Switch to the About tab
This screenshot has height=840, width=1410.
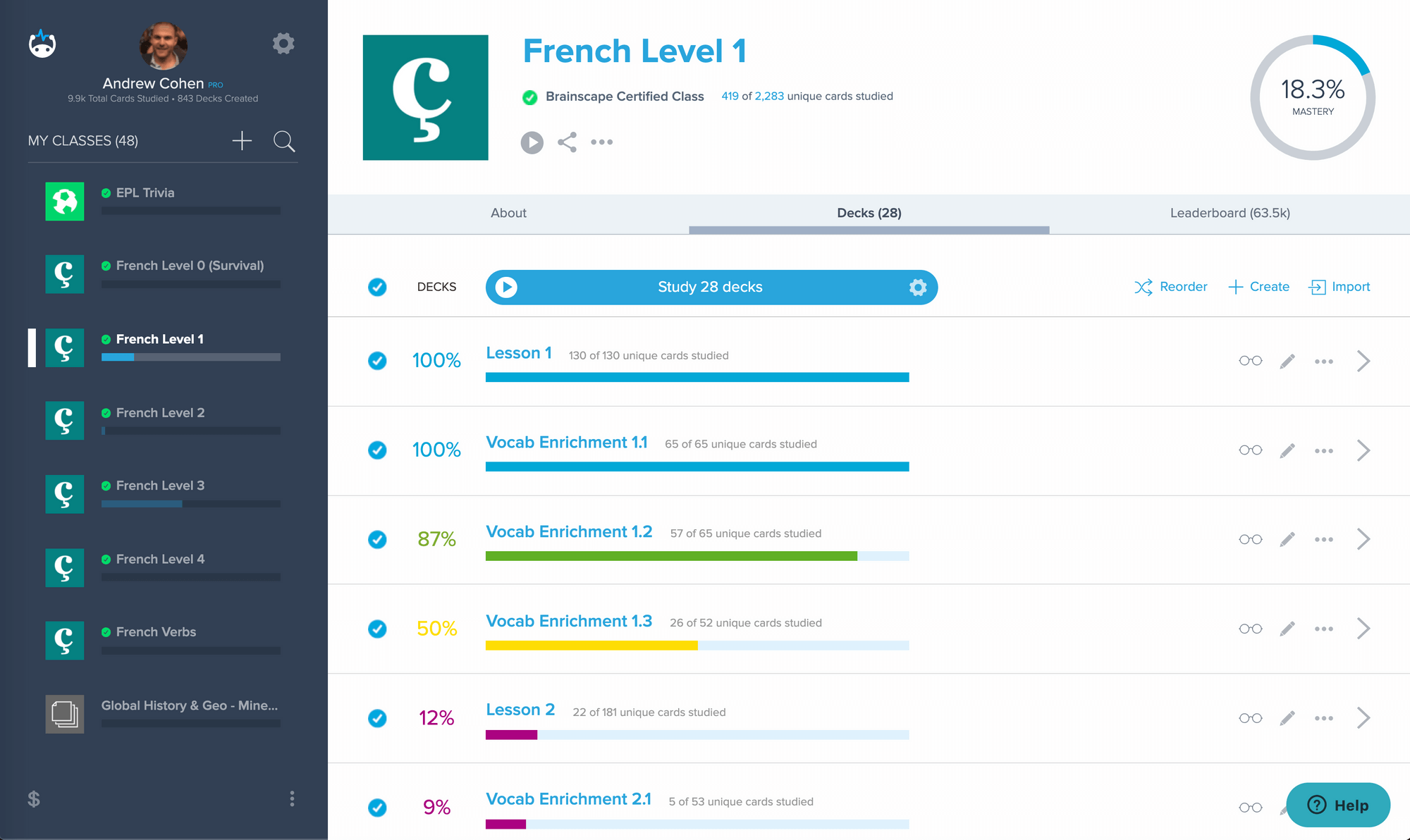coord(508,212)
